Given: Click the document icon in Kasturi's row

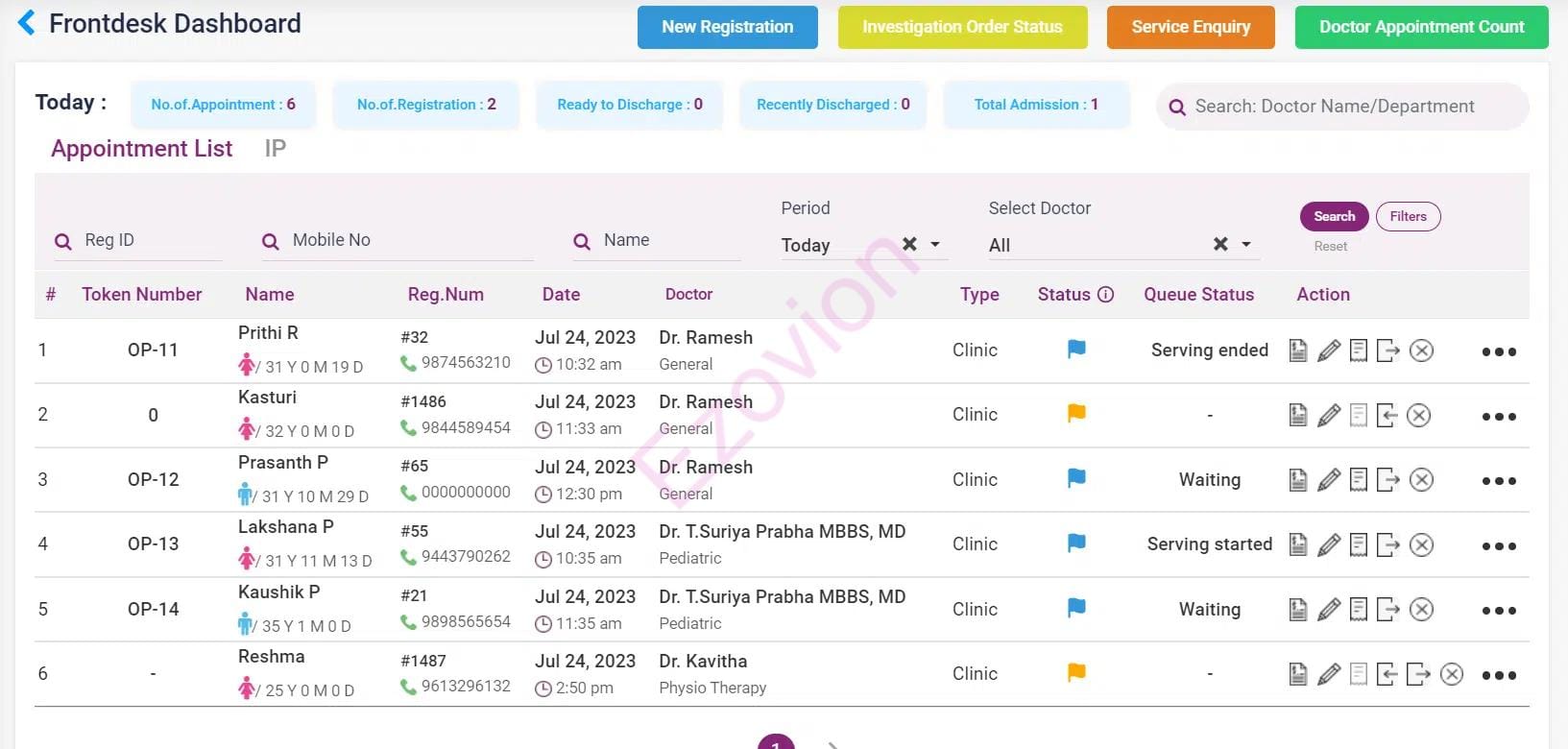Looking at the screenshot, I should pyautogui.click(x=1297, y=415).
